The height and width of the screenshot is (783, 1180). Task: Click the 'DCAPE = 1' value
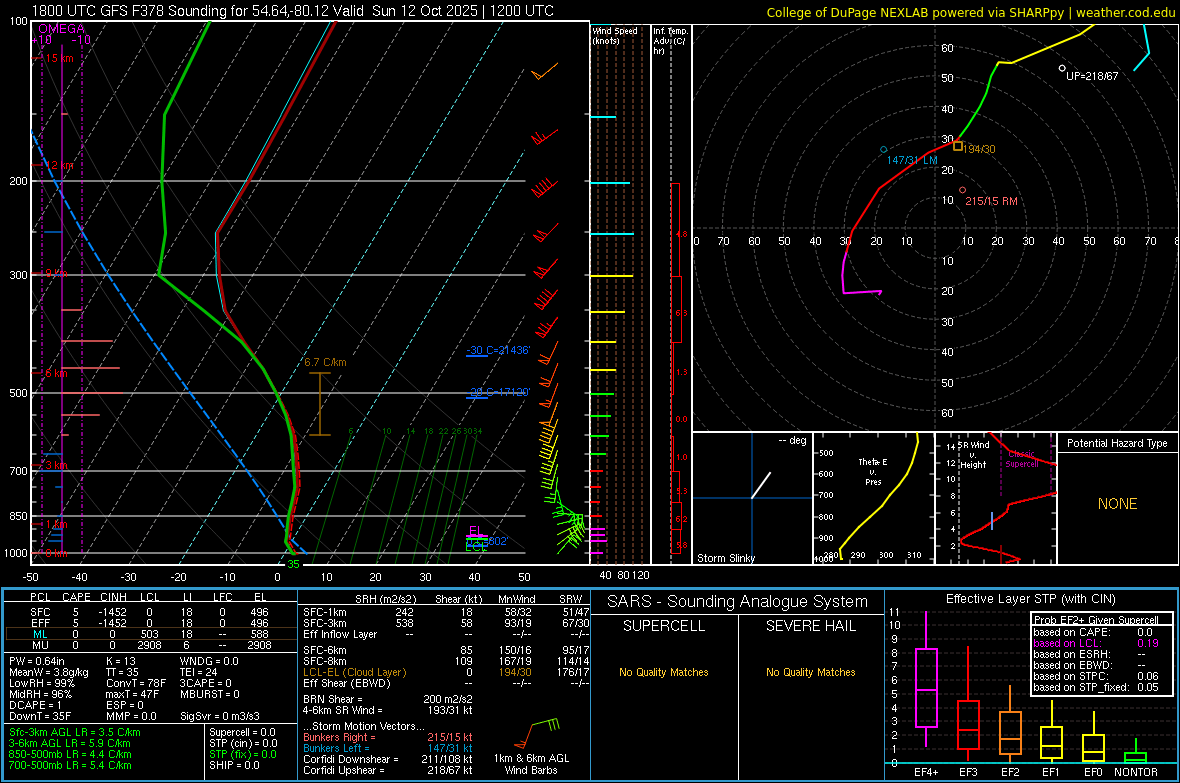(35, 705)
